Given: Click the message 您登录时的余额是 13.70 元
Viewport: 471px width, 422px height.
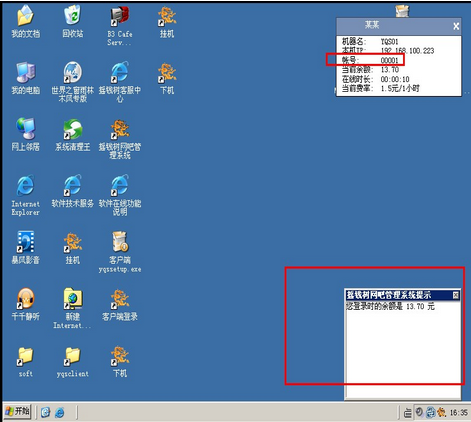Looking at the screenshot, I should click(x=390, y=306).
